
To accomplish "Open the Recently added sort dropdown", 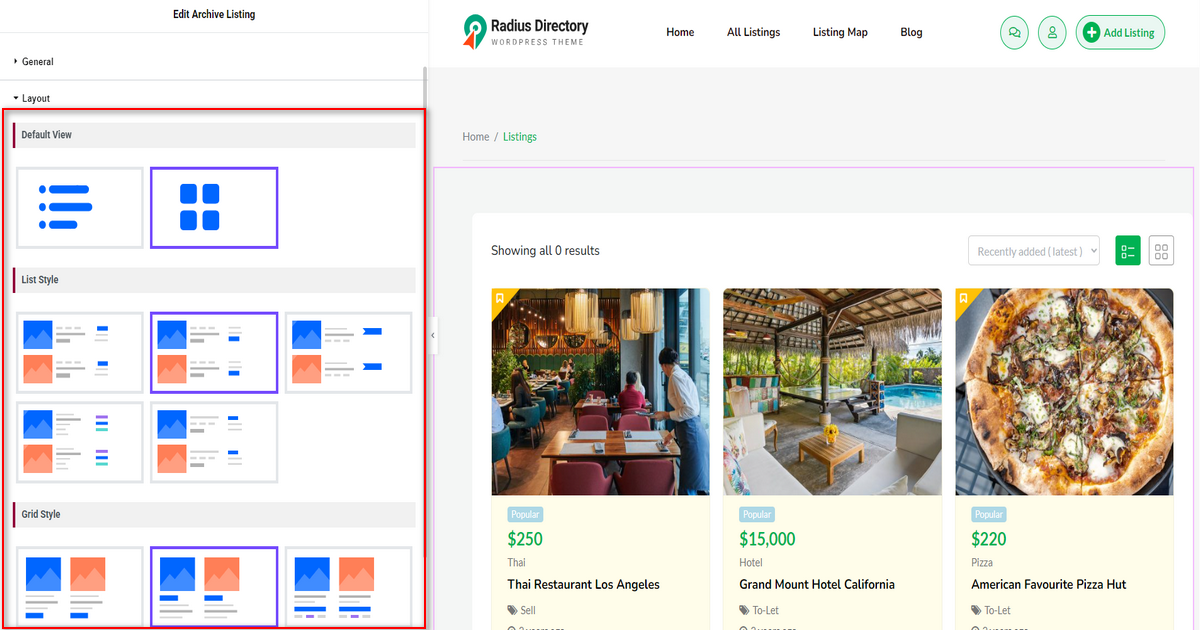I will point(1034,251).
